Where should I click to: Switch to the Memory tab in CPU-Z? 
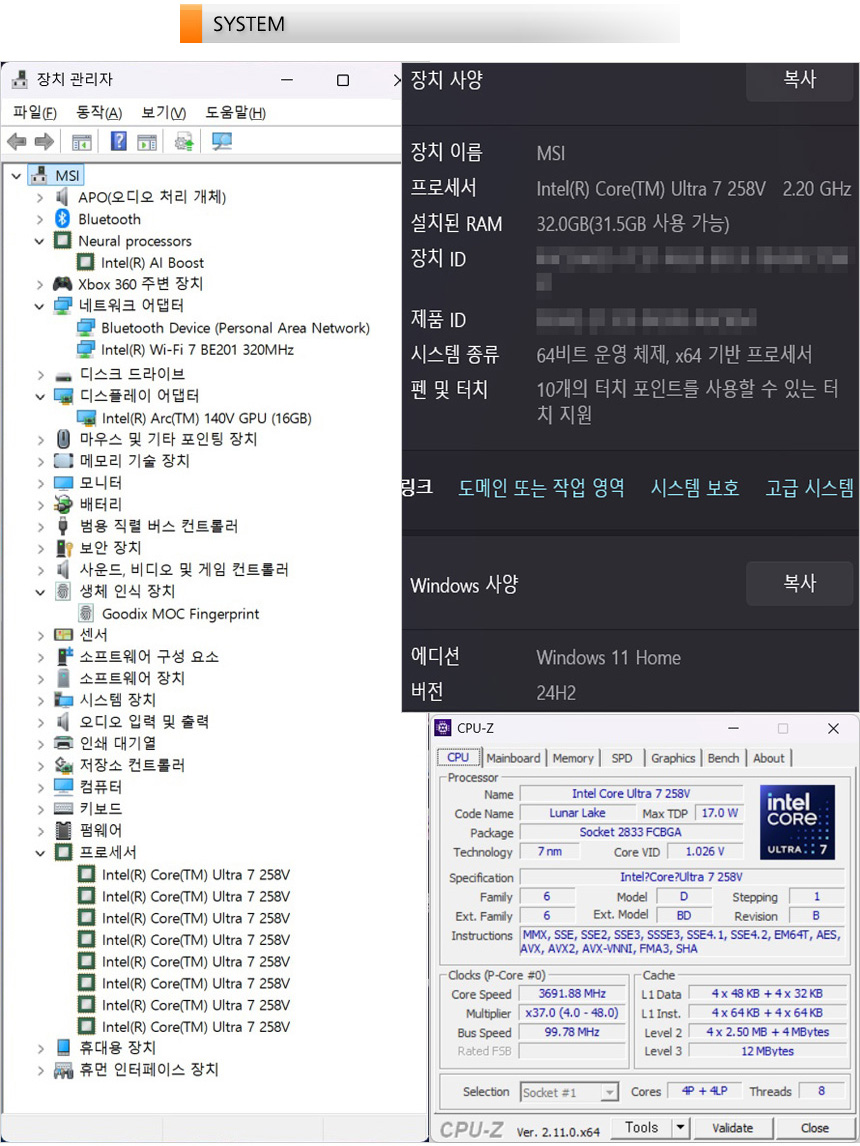click(572, 758)
